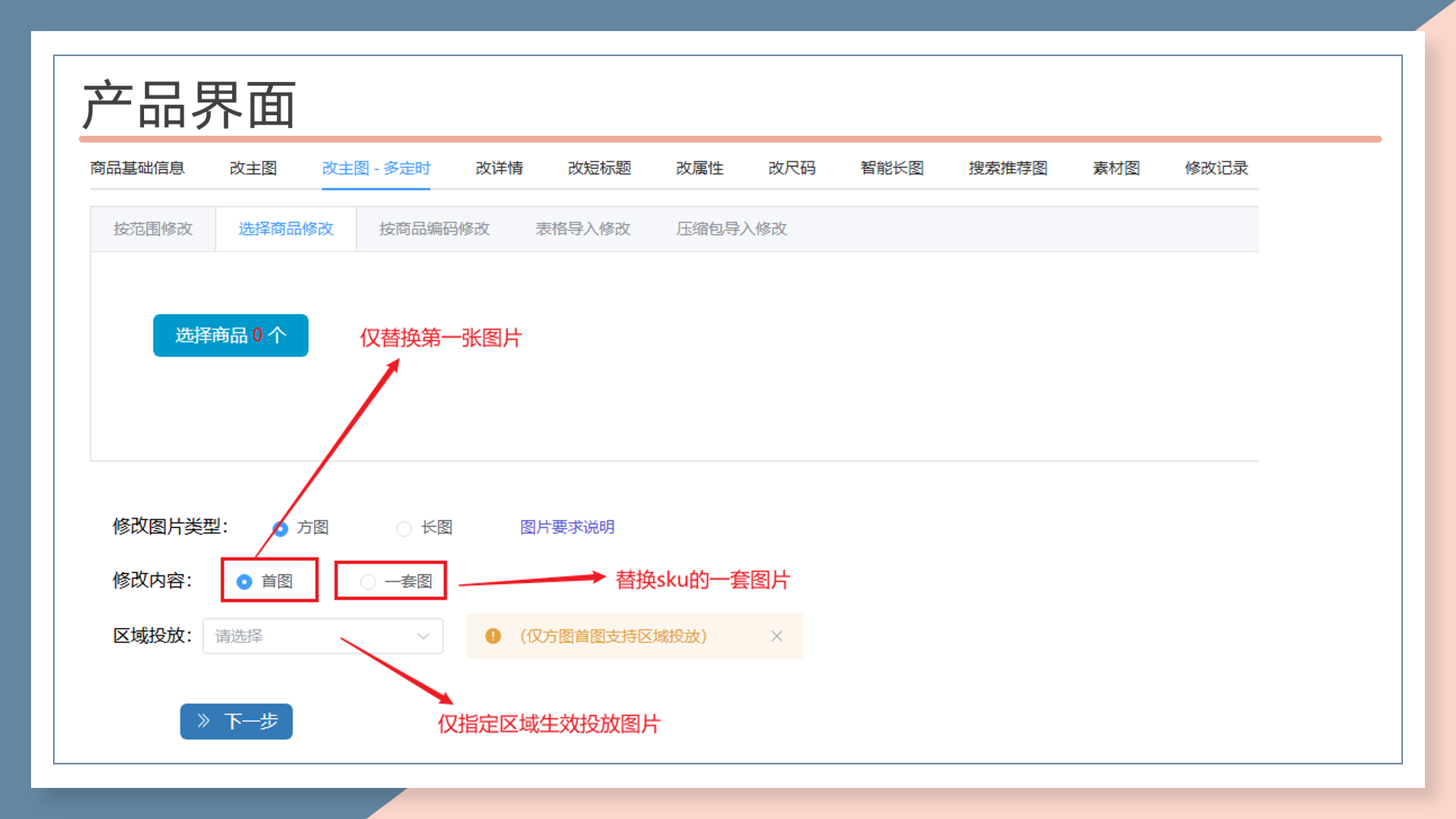This screenshot has height=819, width=1456.
Task: Open the 图片要求说明 link
Action: [x=567, y=527]
